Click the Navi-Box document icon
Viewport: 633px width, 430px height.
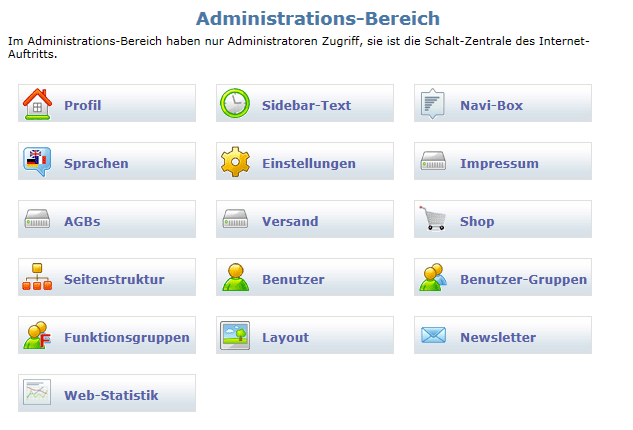point(433,104)
